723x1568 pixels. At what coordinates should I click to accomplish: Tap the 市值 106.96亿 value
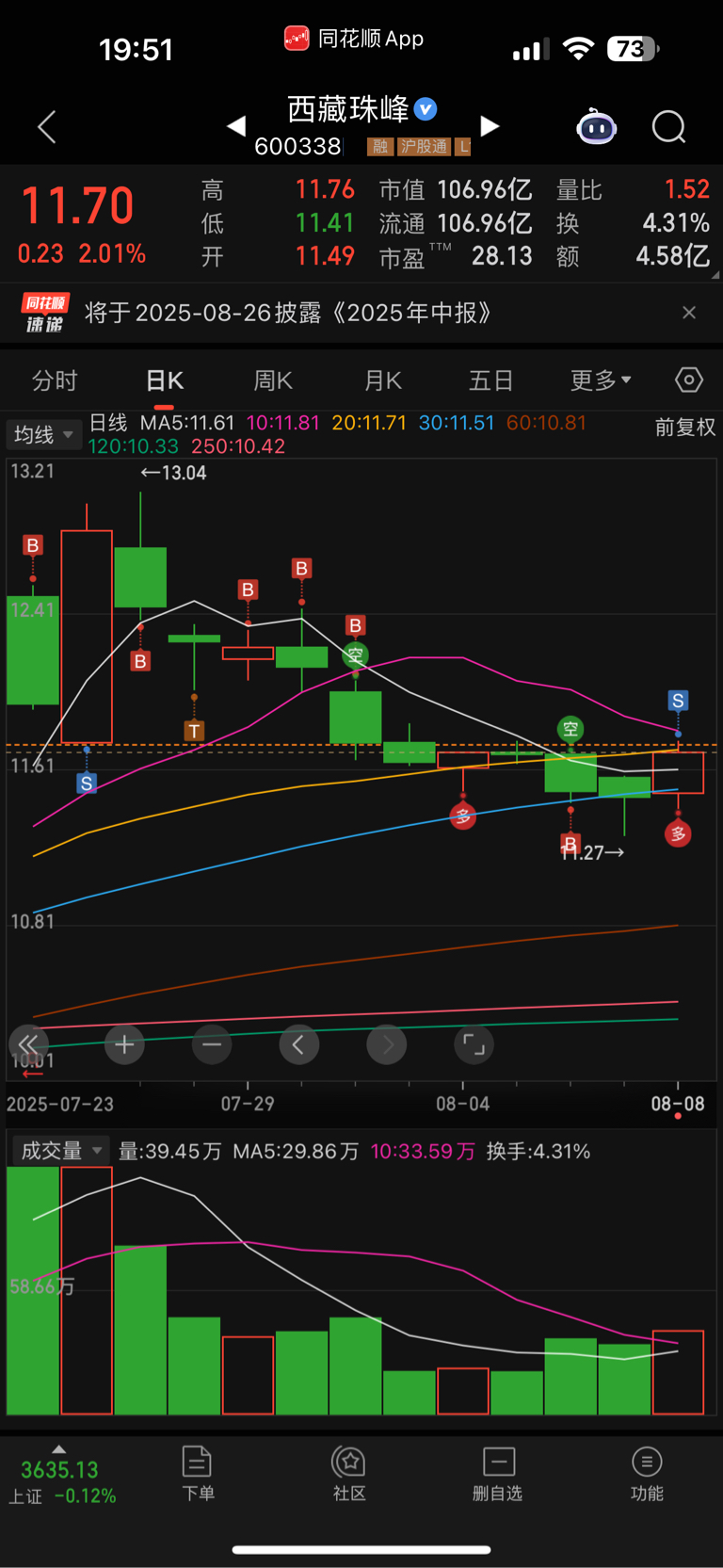point(485,190)
